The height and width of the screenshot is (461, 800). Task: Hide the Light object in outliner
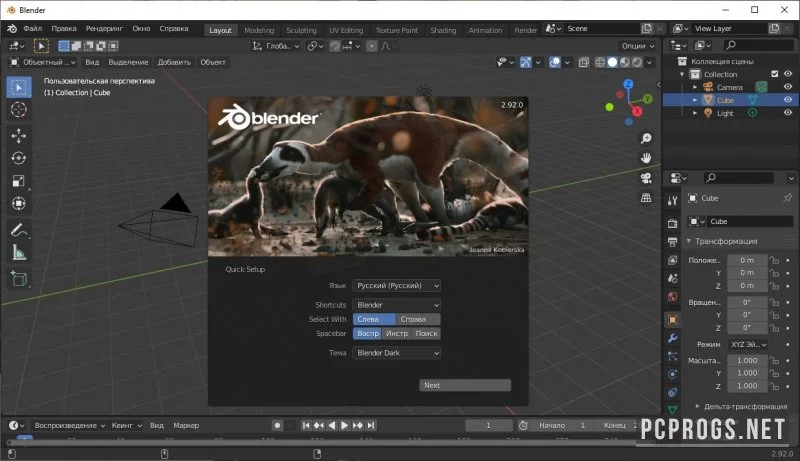coord(788,113)
